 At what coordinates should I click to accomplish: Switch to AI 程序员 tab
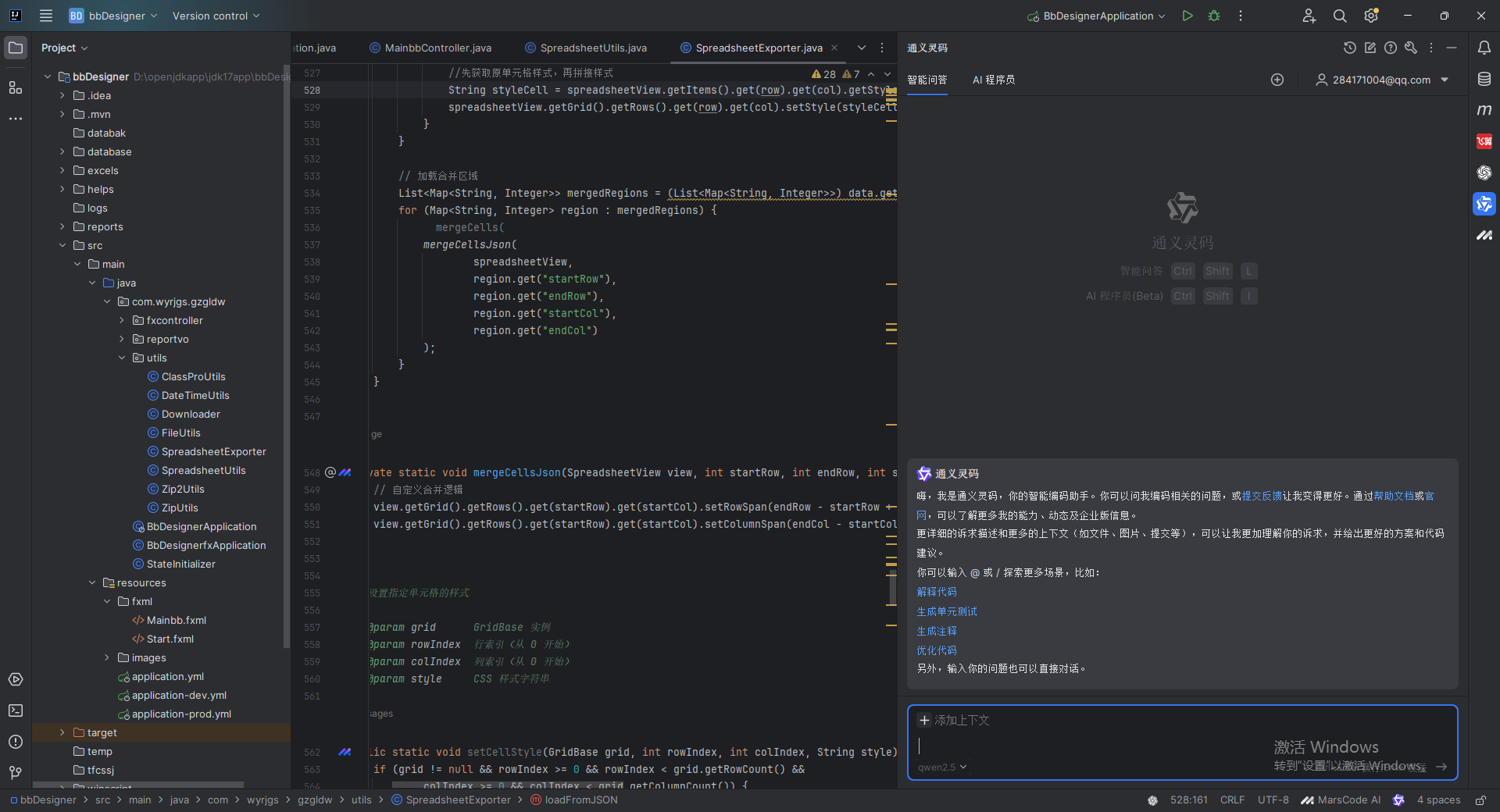click(x=994, y=80)
